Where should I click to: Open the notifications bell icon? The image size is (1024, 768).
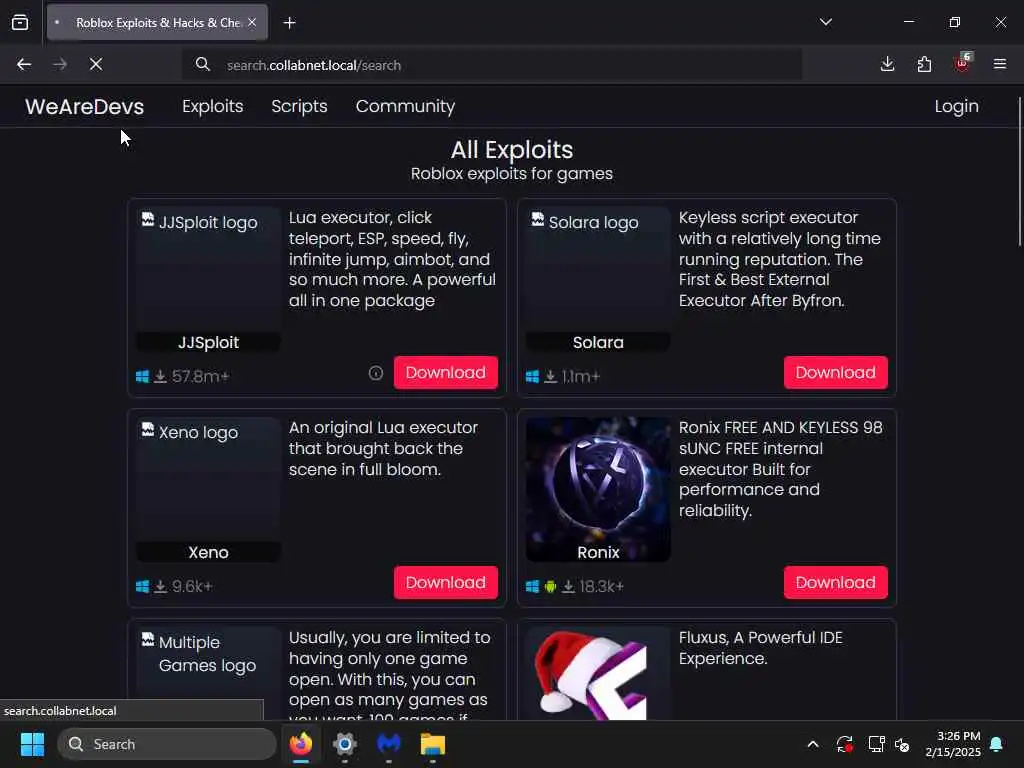point(997,744)
